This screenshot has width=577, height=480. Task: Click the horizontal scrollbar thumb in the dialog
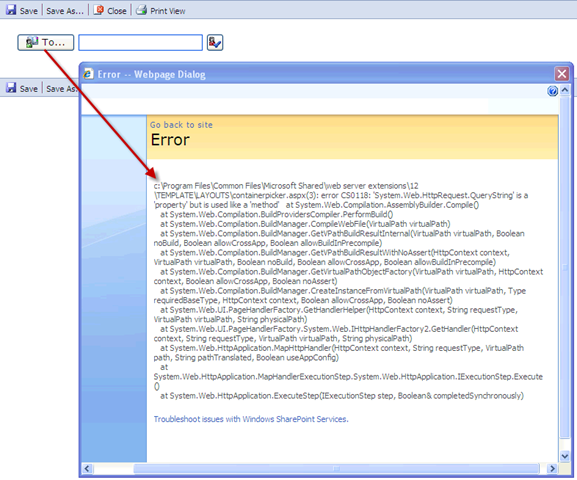click(x=336, y=469)
